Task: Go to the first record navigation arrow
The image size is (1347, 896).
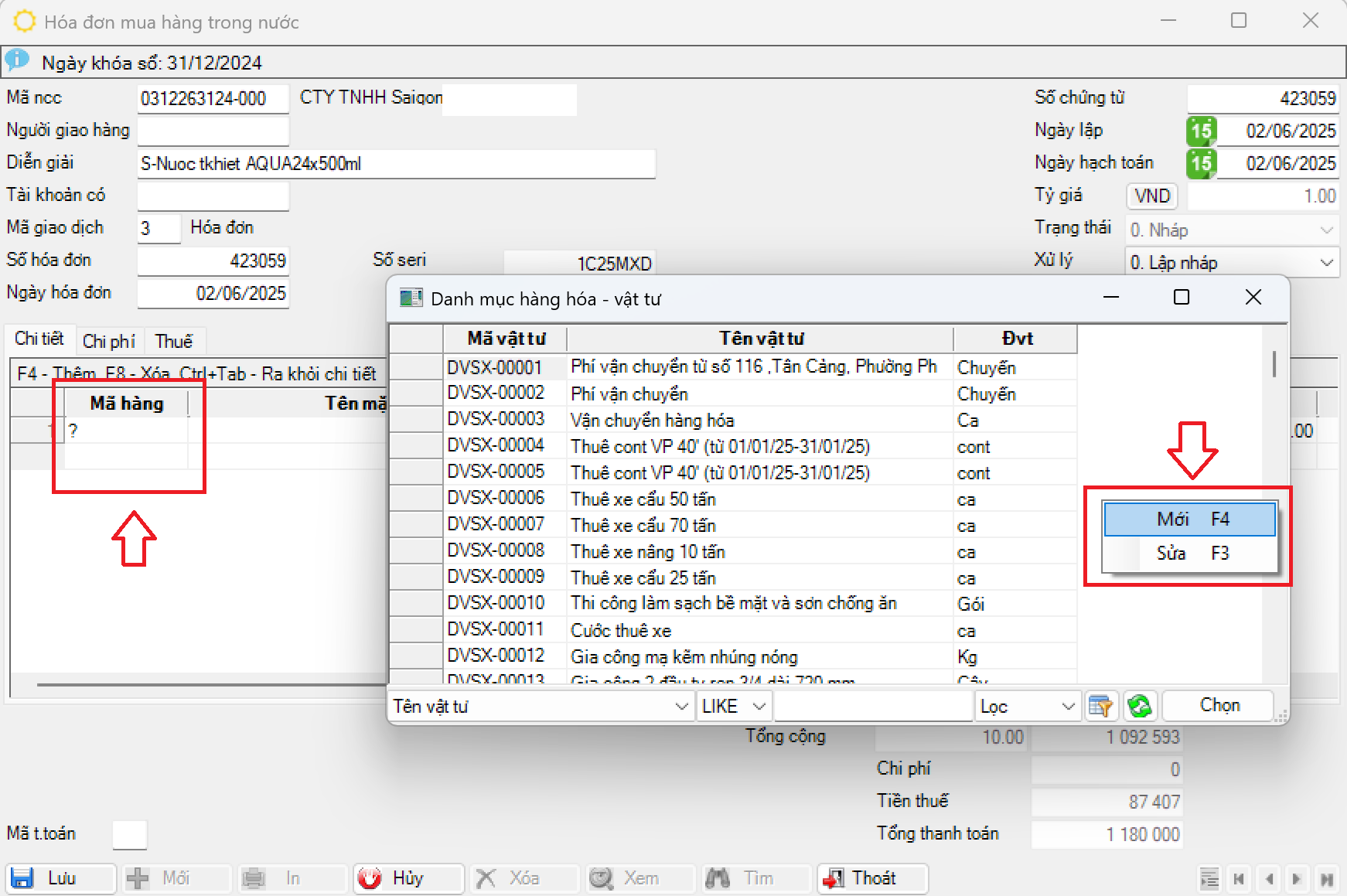Action: [x=1239, y=879]
